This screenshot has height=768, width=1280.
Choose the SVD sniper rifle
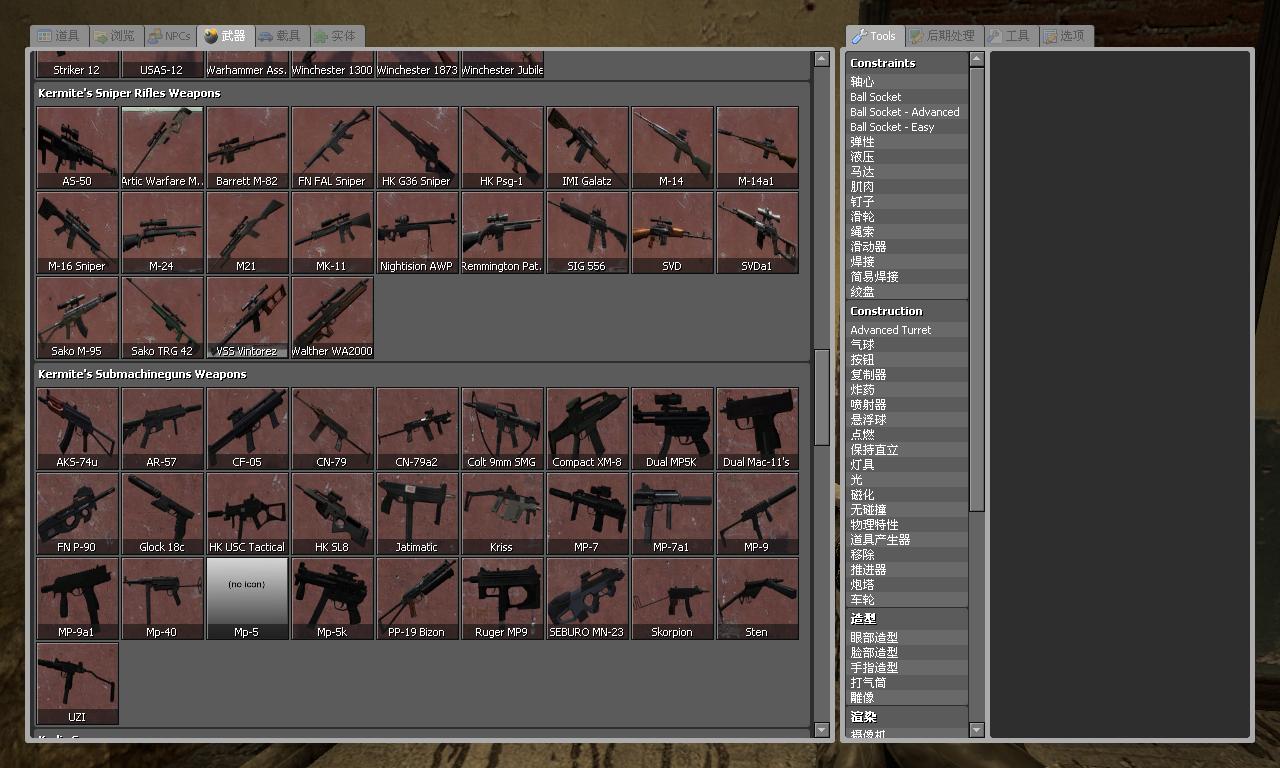[x=672, y=233]
